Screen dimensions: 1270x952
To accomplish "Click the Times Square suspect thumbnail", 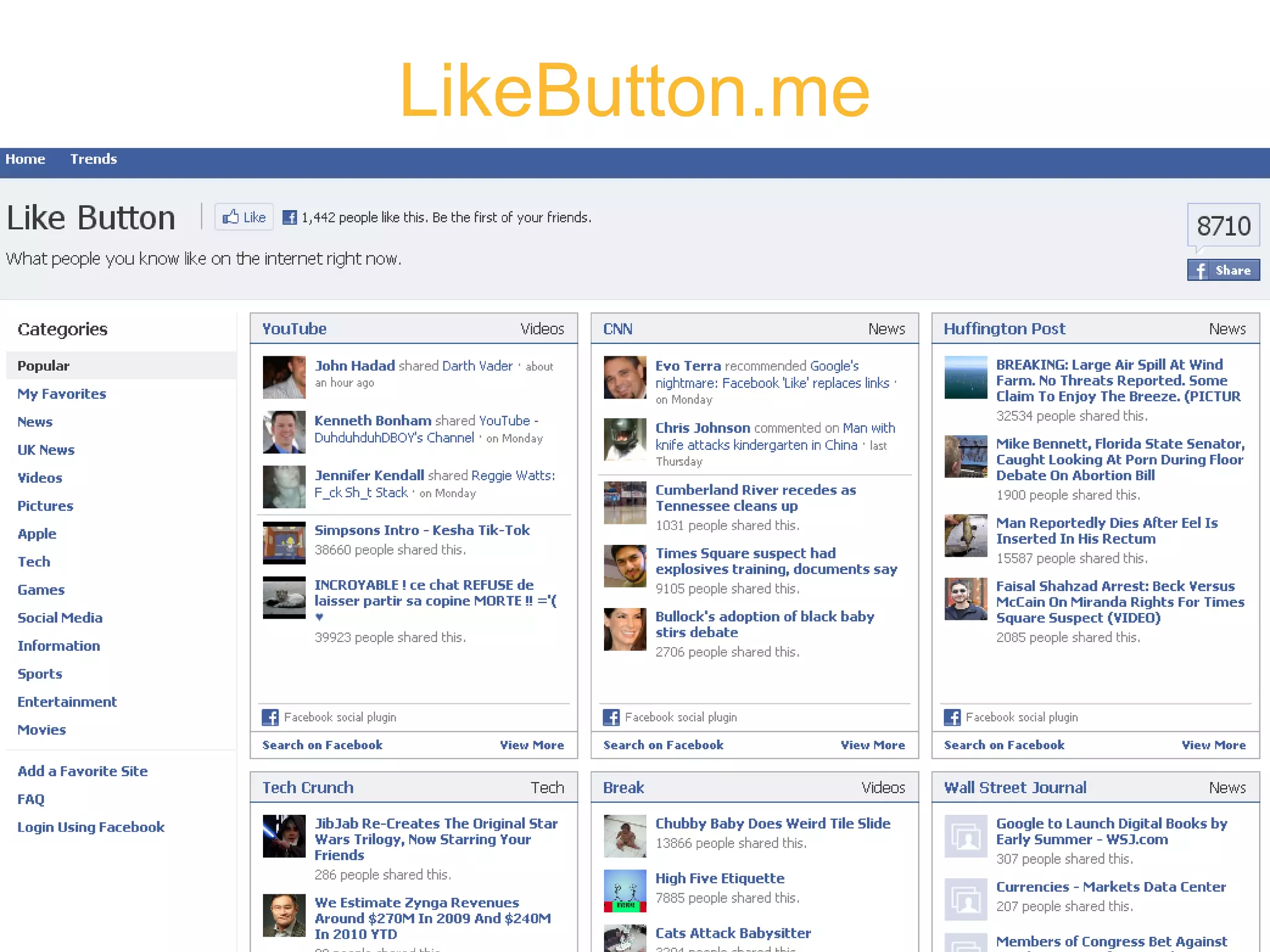I will [x=625, y=566].
